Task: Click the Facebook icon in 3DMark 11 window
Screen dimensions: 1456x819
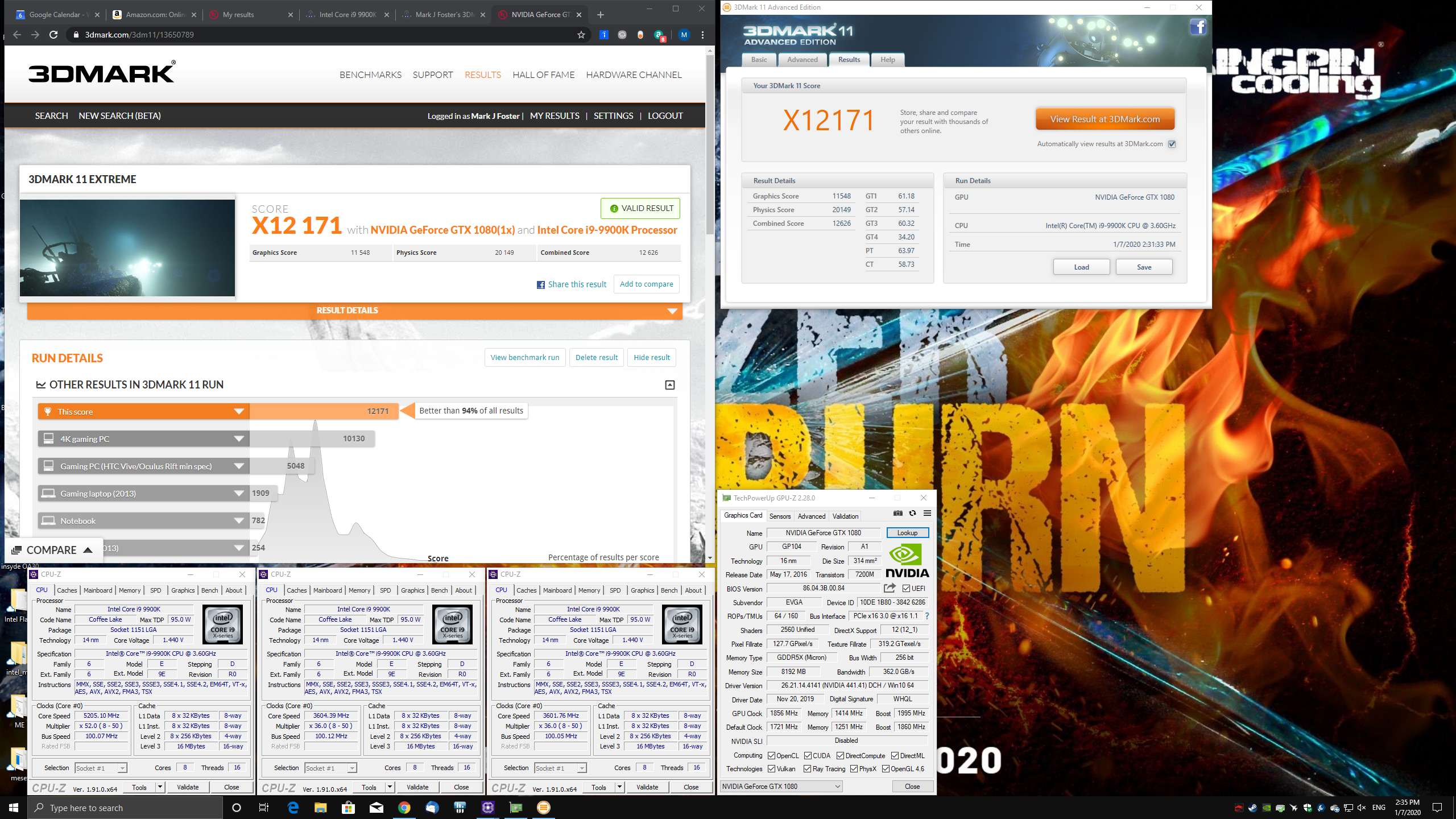Action: click(1198, 27)
